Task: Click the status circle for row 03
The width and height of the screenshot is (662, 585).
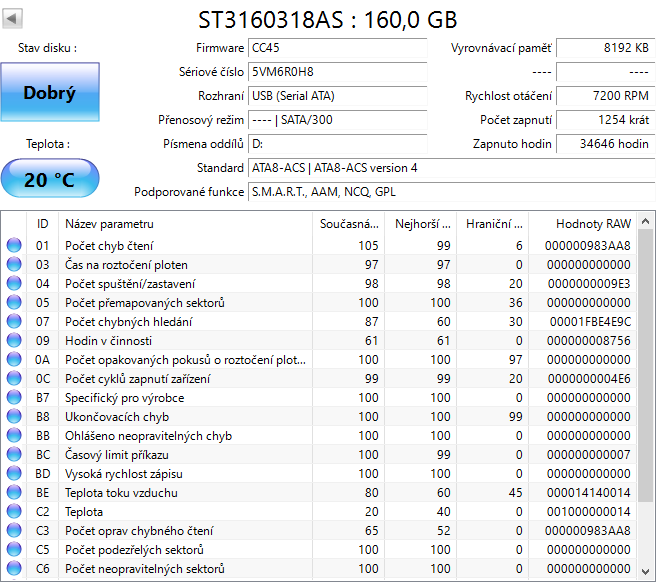Action: [14, 264]
